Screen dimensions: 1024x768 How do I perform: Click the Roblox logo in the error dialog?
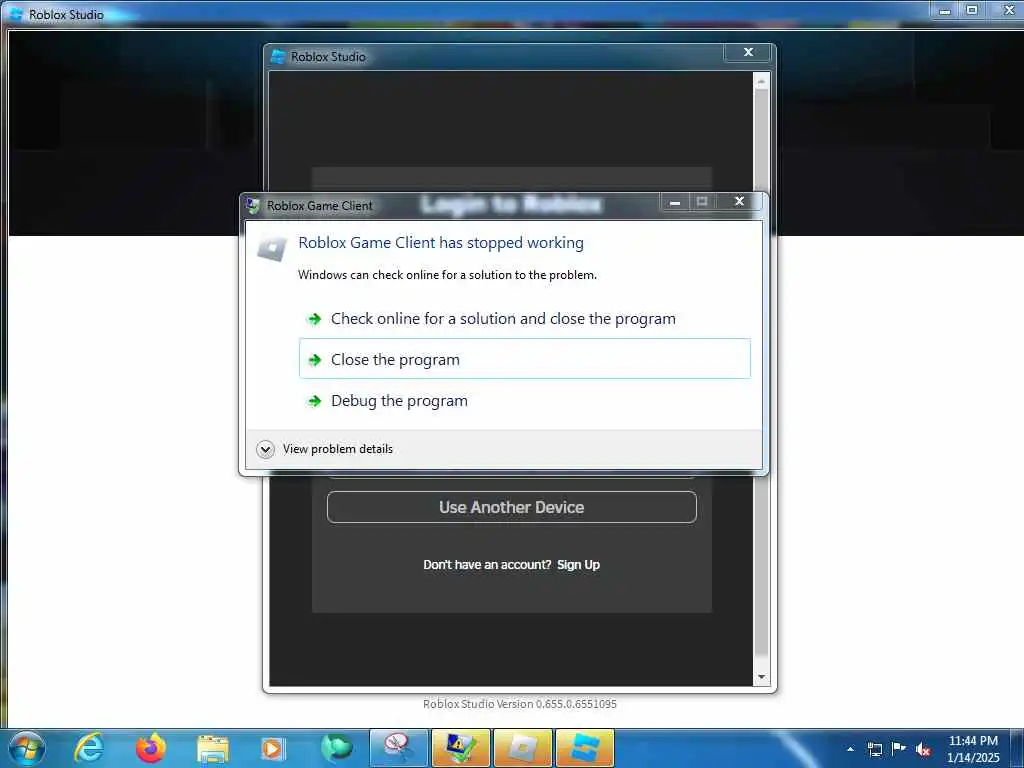(272, 248)
